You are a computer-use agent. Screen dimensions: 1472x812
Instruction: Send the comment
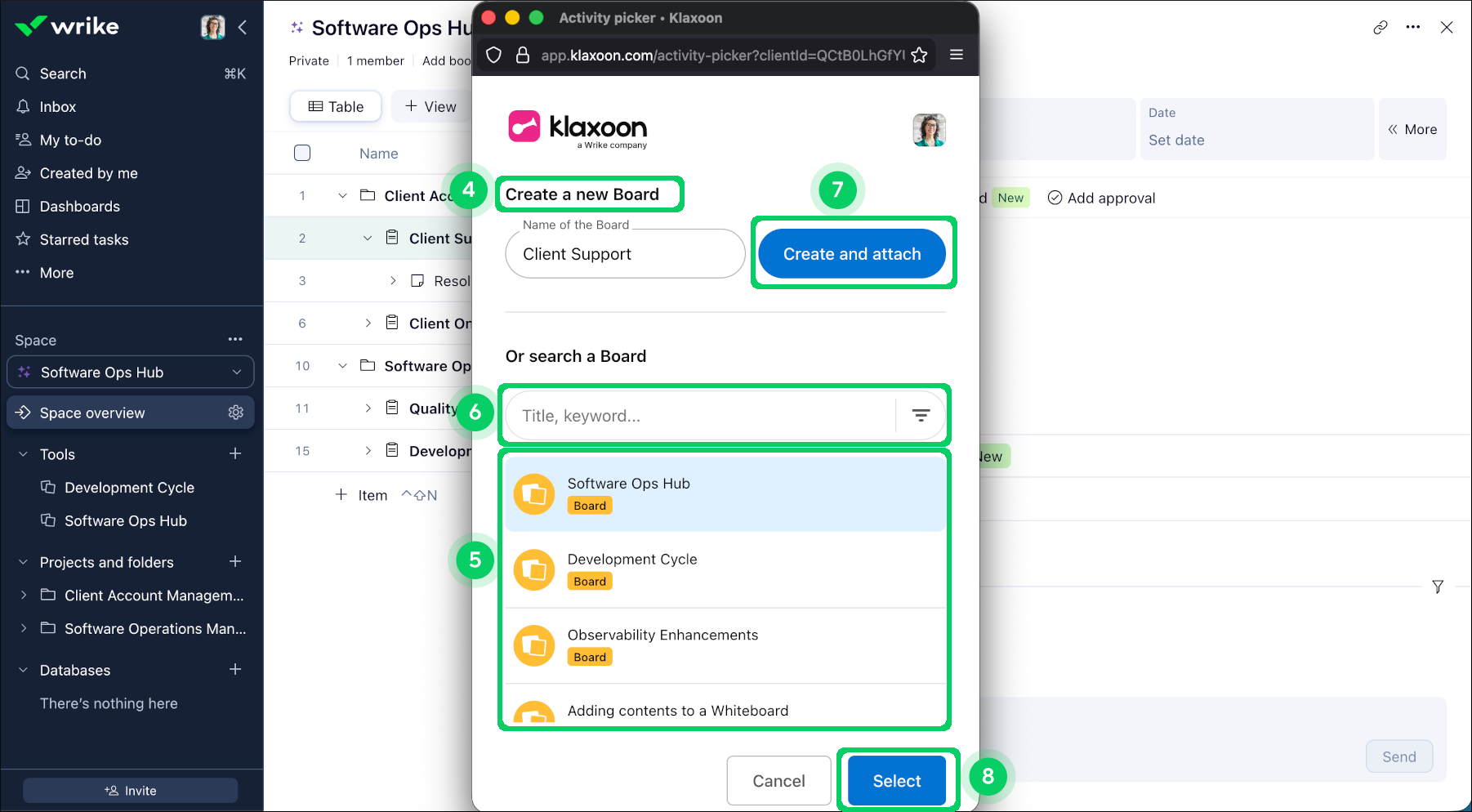pyautogui.click(x=1399, y=756)
